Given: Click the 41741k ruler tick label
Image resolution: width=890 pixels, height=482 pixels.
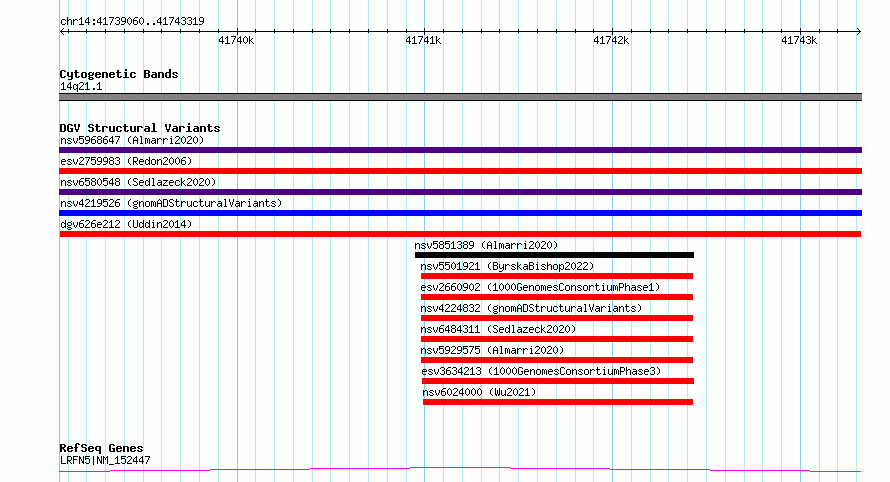Looking at the screenshot, I should [423, 40].
